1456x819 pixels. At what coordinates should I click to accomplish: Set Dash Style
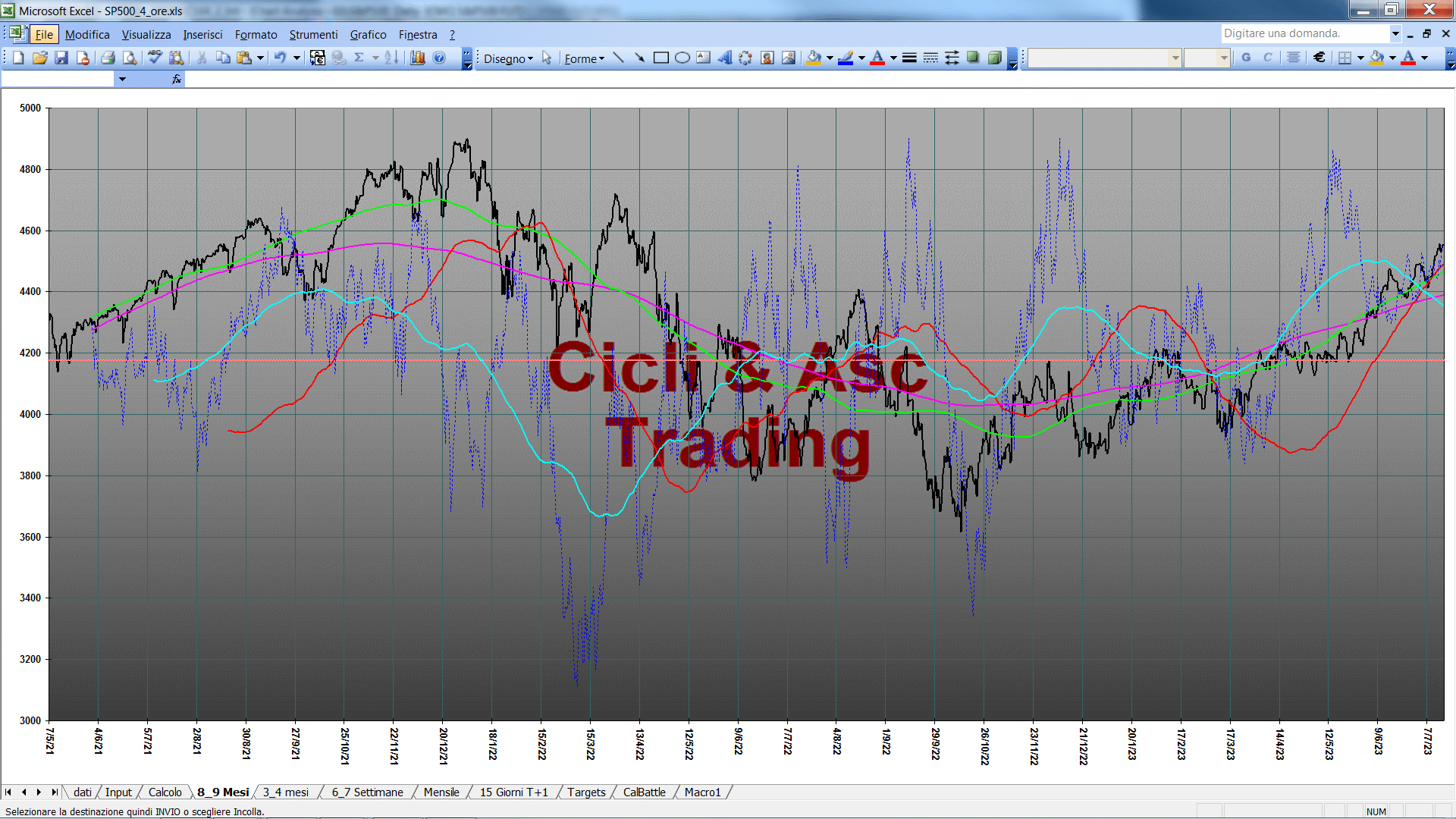click(x=930, y=58)
